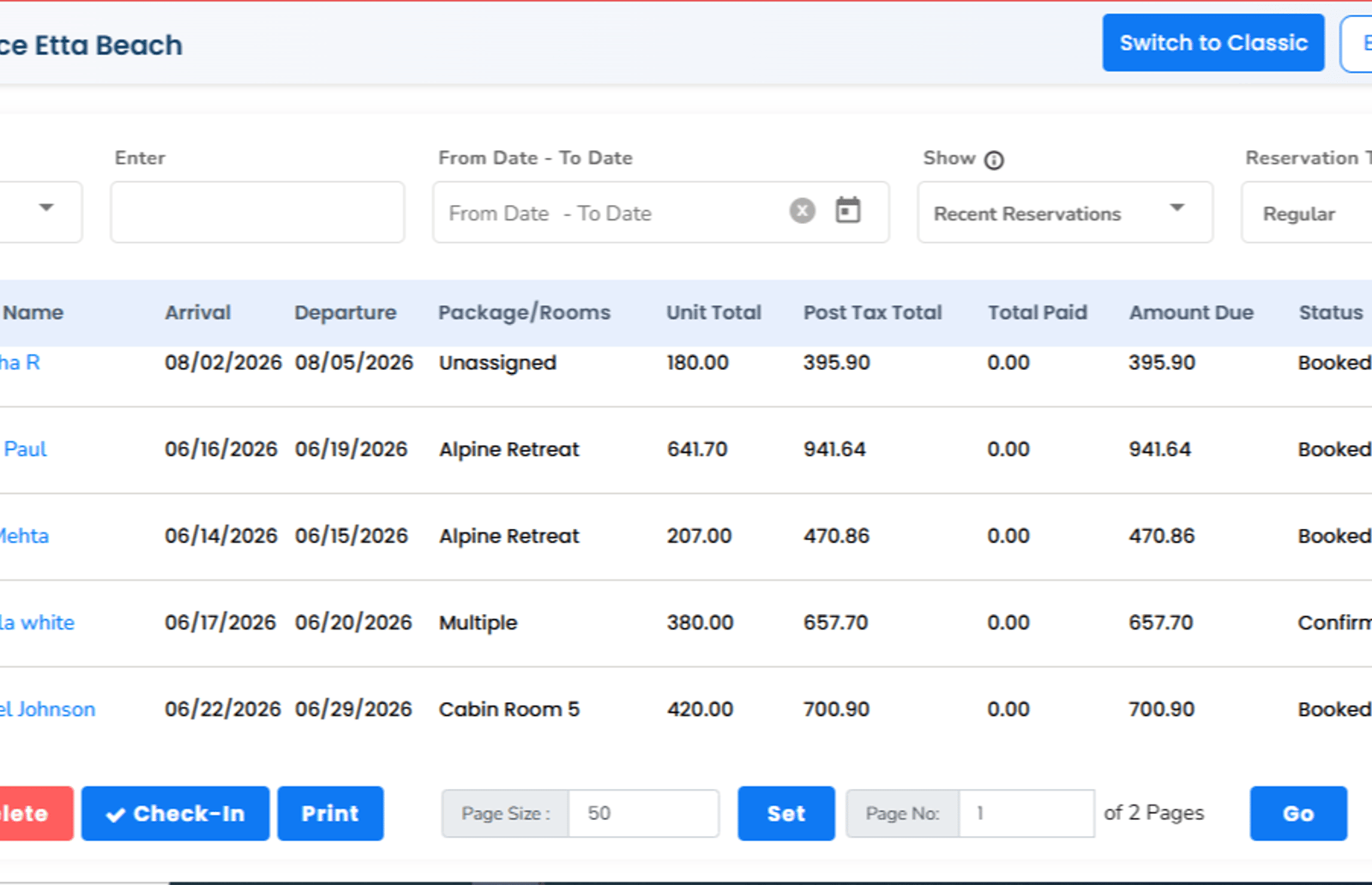Click the Page No input showing 1

[1026, 813]
